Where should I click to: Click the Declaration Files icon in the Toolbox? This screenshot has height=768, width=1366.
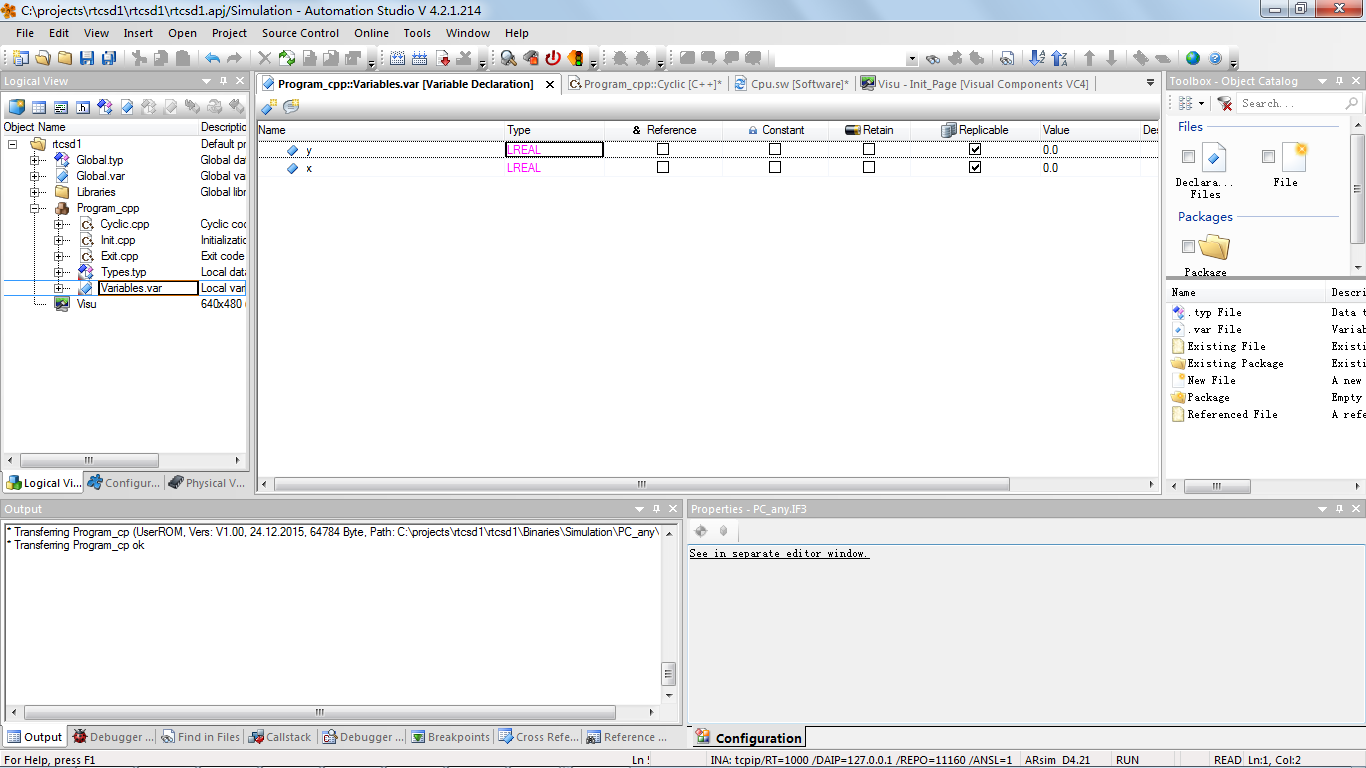pos(1214,157)
